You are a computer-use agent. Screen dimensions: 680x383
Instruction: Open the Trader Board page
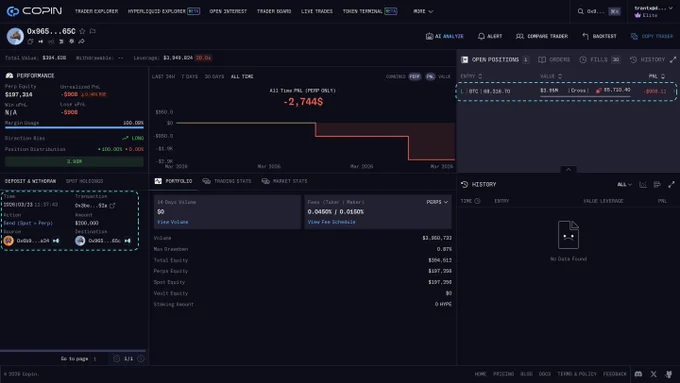[274, 11]
